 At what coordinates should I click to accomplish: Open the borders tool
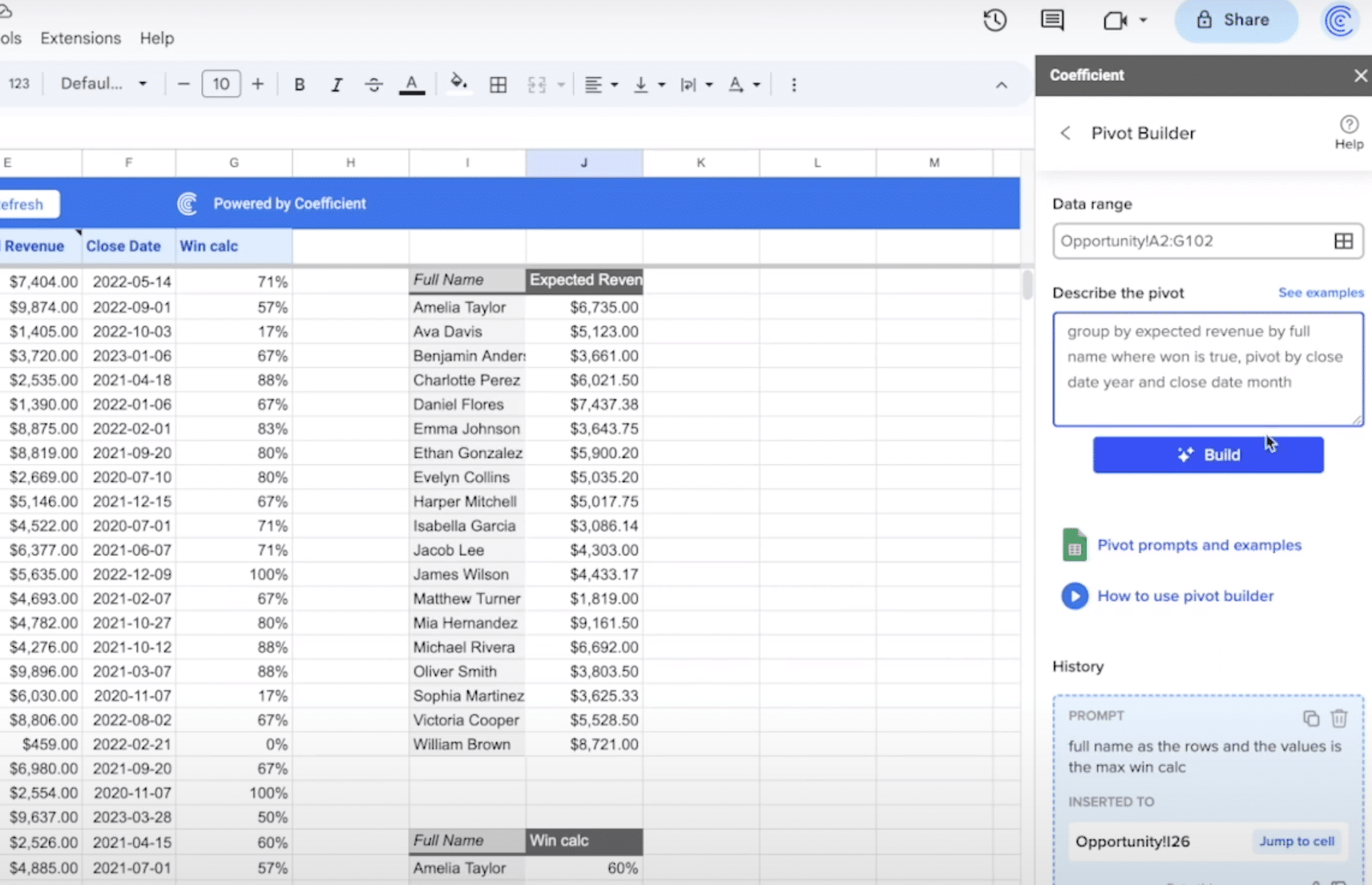pyautogui.click(x=498, y=84)
